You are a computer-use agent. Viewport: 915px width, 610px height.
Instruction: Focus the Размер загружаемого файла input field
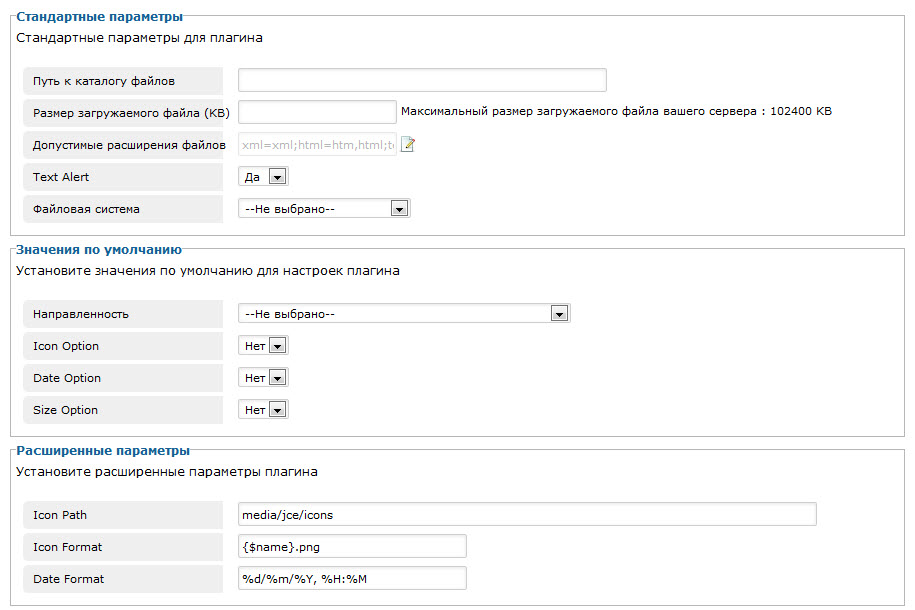pos(317,112)
